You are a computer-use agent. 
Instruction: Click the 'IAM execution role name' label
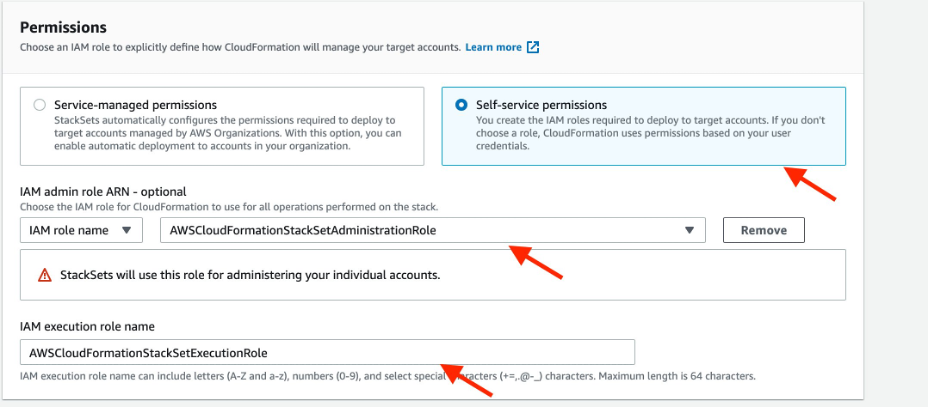pyautogui.click(x=87, y=326)
